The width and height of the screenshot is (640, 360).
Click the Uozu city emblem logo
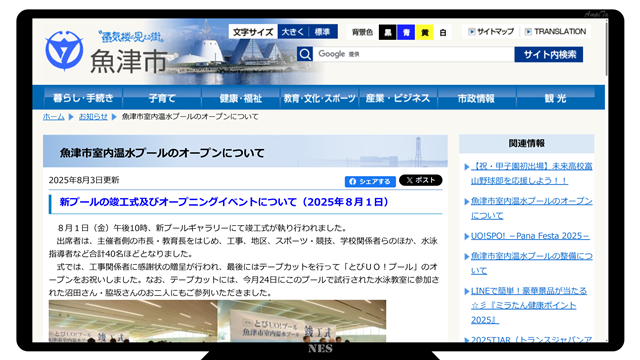tap(64, 51)
